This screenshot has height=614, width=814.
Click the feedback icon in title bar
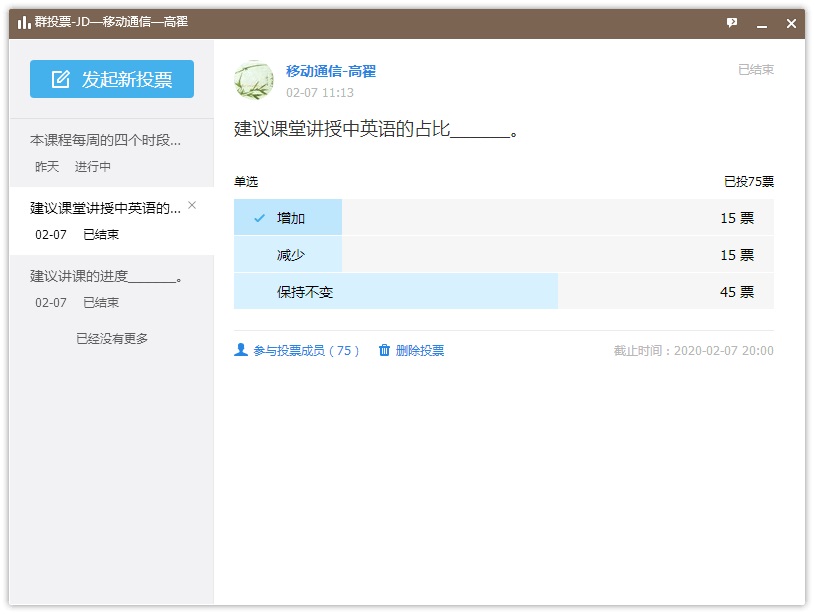pos(732,23)
